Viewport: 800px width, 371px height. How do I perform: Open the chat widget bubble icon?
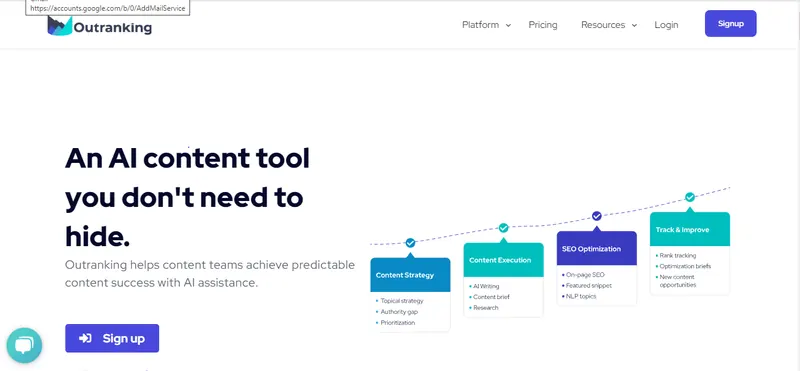click(x=24, y=345)
